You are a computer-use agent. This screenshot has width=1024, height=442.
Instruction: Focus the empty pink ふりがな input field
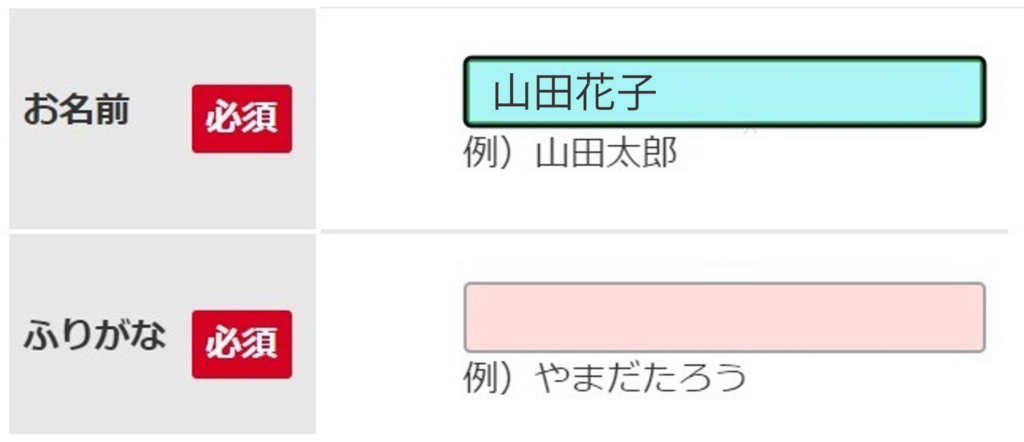724,317
